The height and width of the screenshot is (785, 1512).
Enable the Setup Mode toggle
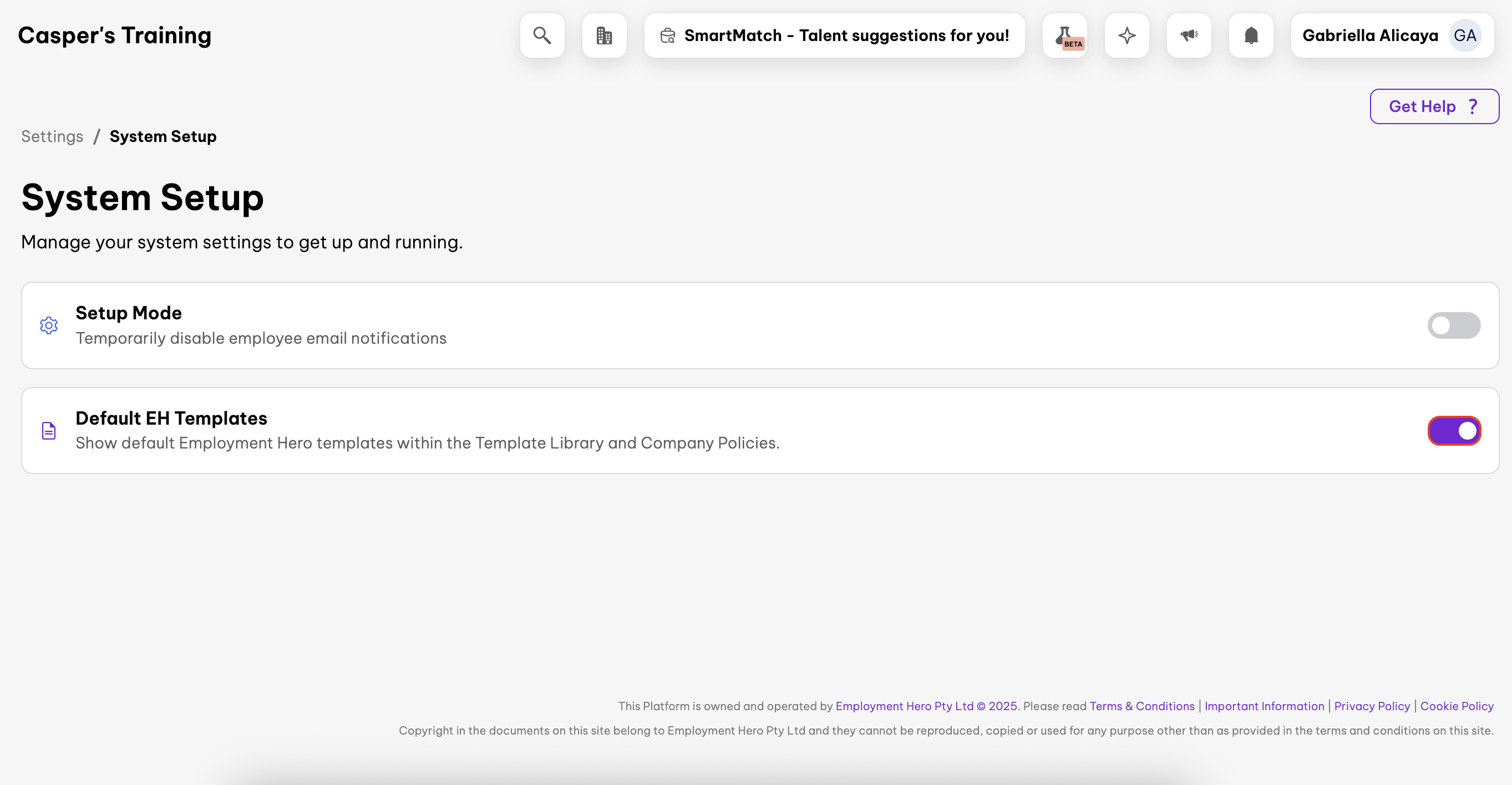(x=1453, y=325)
